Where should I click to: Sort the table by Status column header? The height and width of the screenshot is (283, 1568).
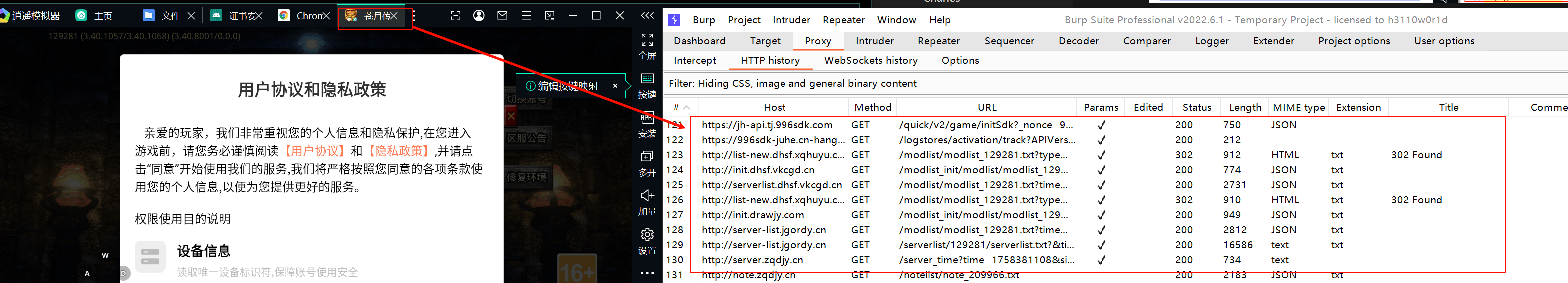point(1197,107)
